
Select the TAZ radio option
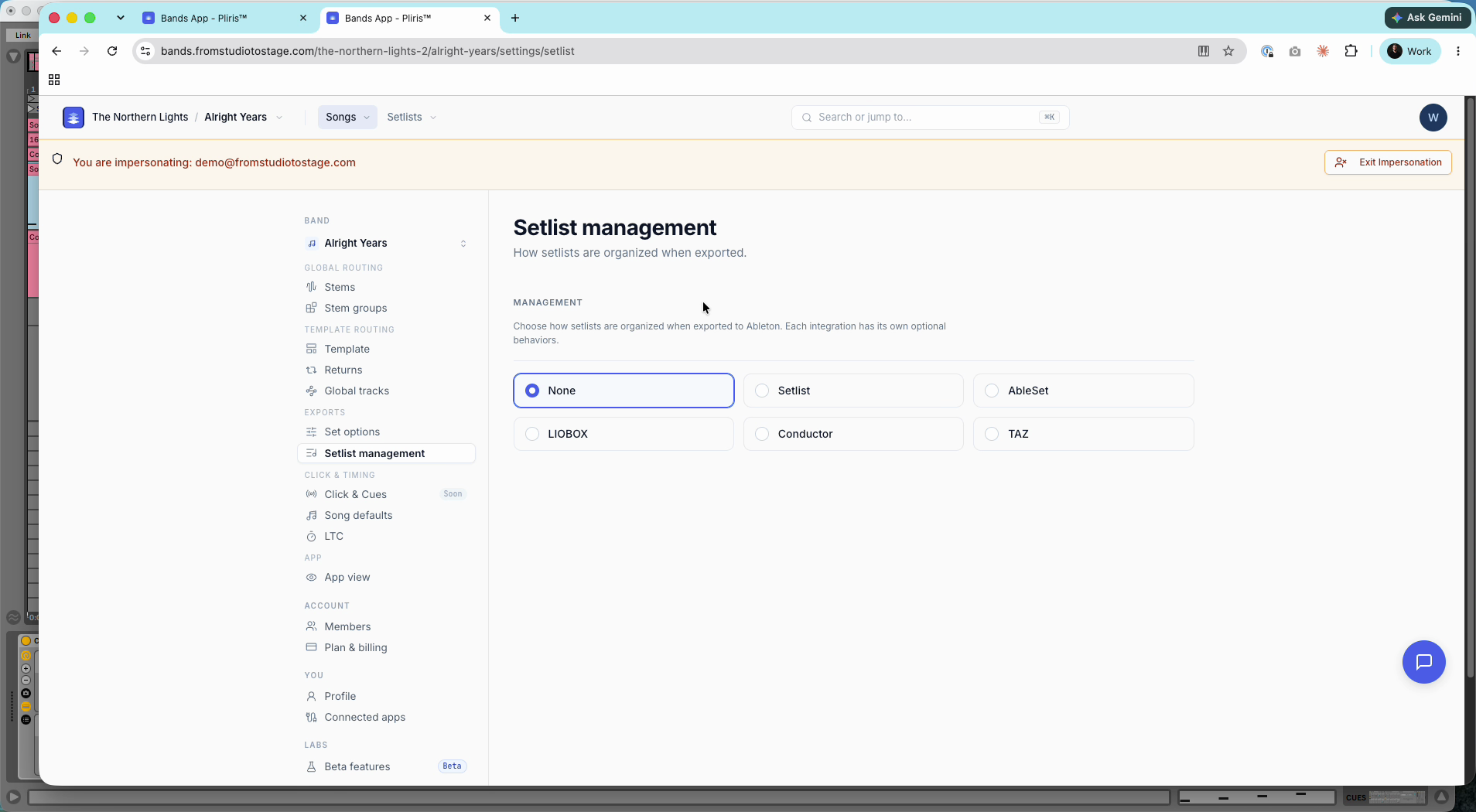point(1083,434)
